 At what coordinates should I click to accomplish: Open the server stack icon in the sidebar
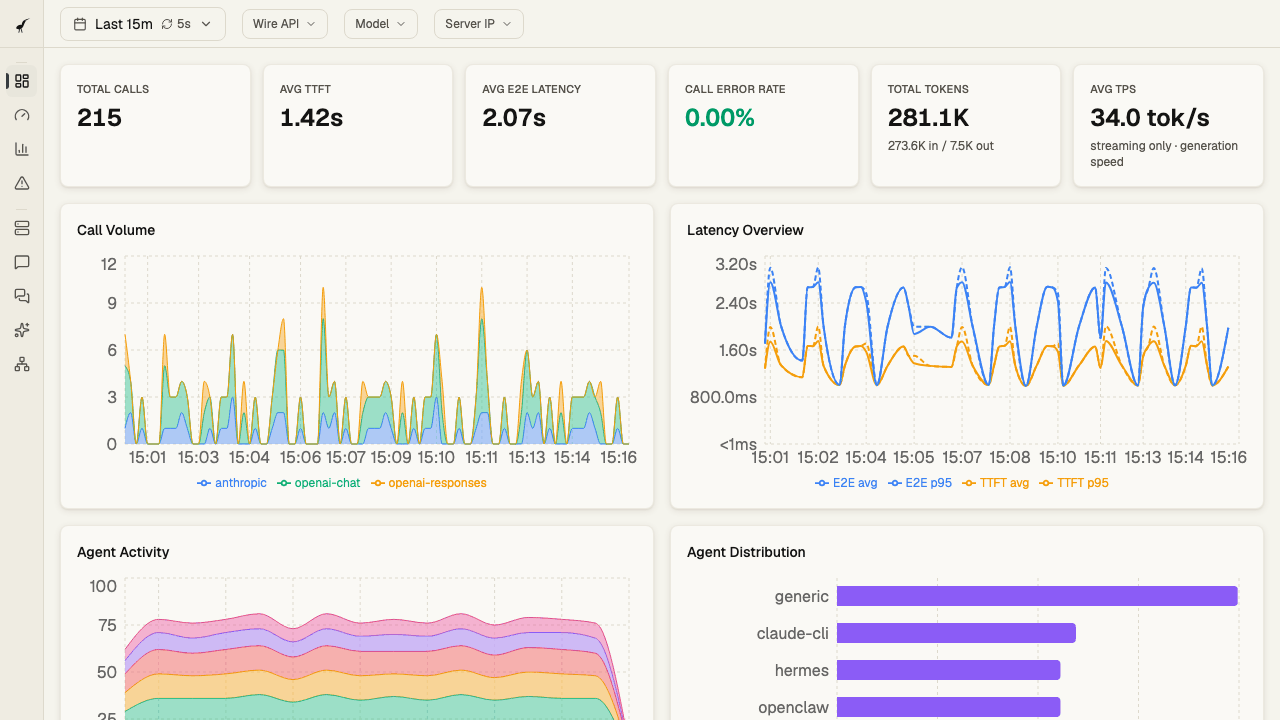(22, 228)
